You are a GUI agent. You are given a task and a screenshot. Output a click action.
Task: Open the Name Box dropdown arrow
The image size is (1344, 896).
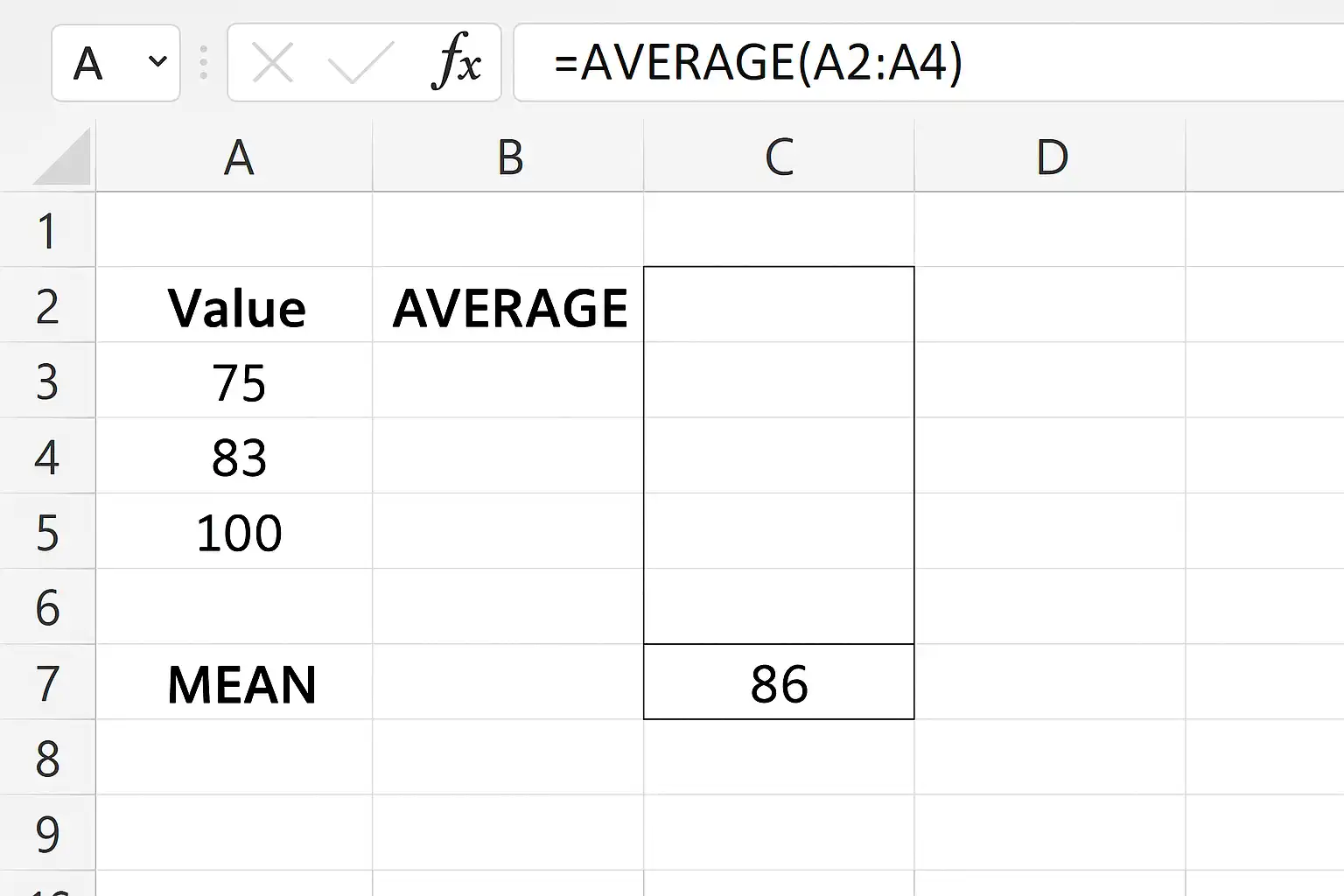(157, 62)
